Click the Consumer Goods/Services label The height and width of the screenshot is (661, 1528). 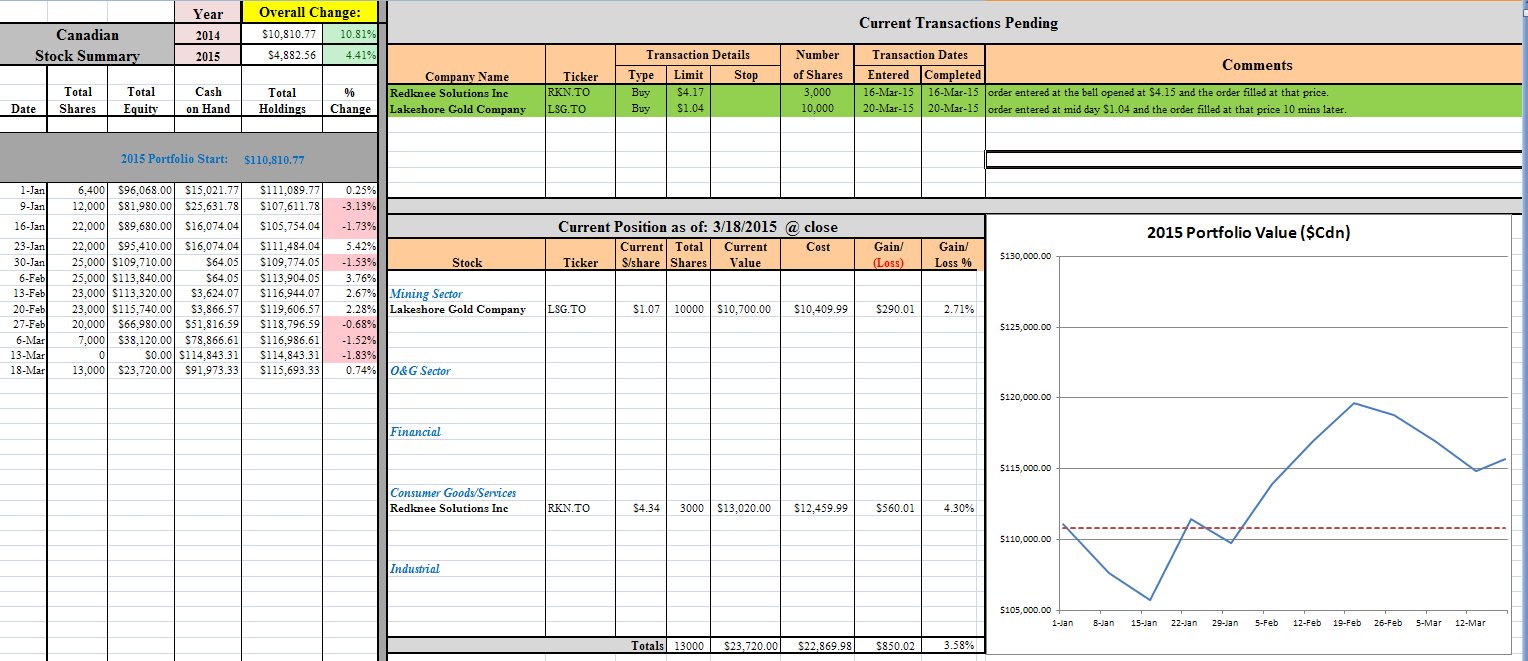tap(453, 493)
